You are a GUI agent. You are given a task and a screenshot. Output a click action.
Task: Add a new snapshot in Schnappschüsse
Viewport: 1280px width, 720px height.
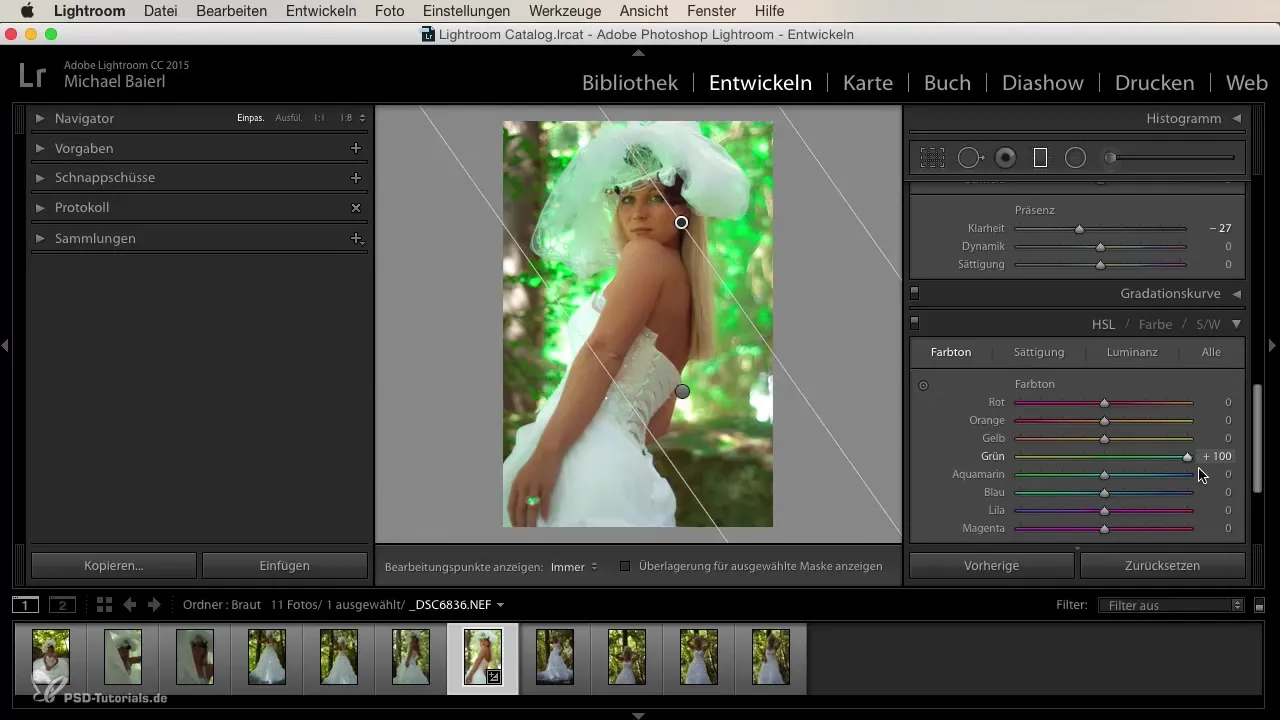coord(355,177)
